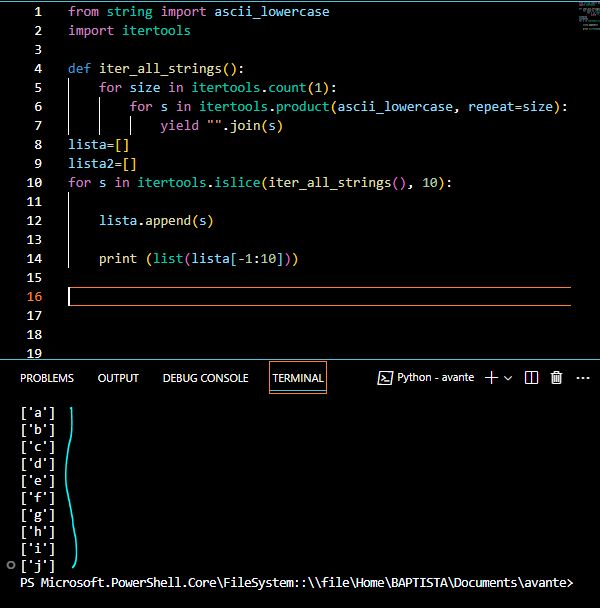Open more panel actions ellipsis menu

[x=583, y=378]
